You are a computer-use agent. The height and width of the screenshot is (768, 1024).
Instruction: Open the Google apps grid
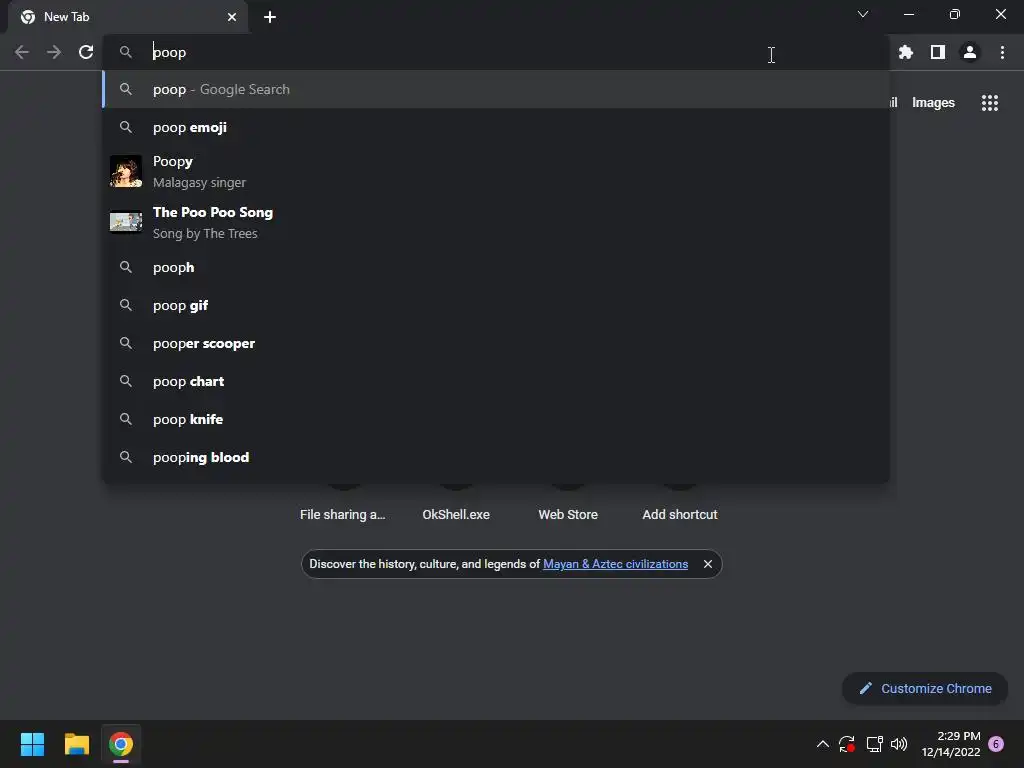pyautogui.click(x=990, y=103)
